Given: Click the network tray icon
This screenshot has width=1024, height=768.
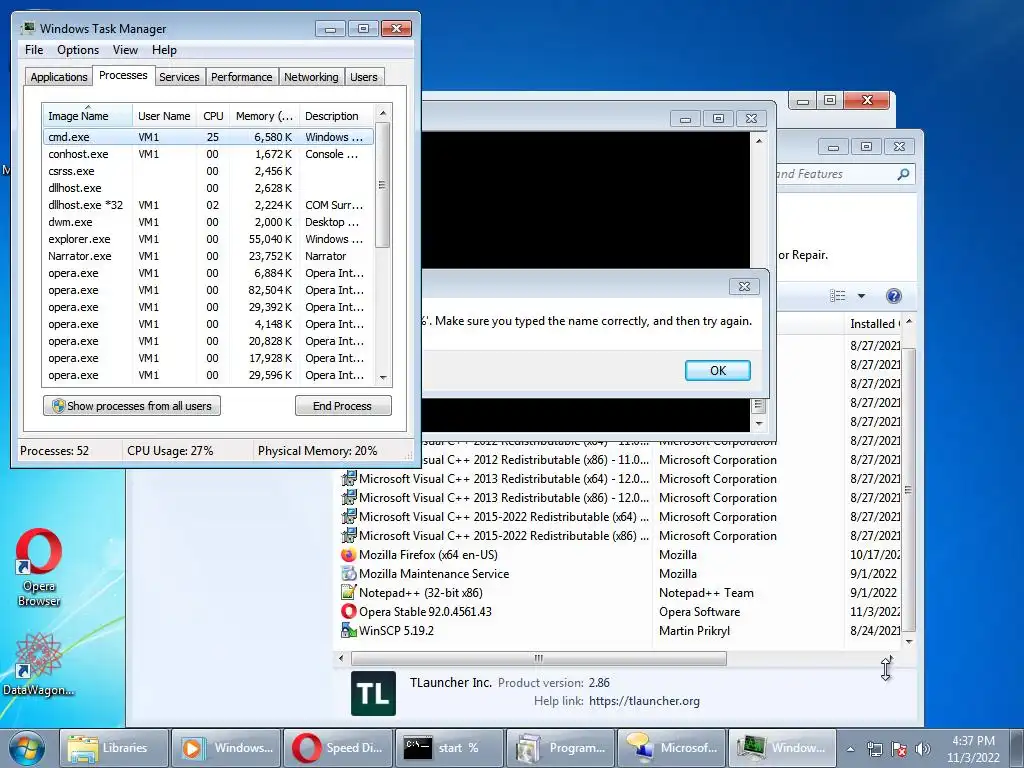Looking at the screenshot, I should click(x=874, y=749).
